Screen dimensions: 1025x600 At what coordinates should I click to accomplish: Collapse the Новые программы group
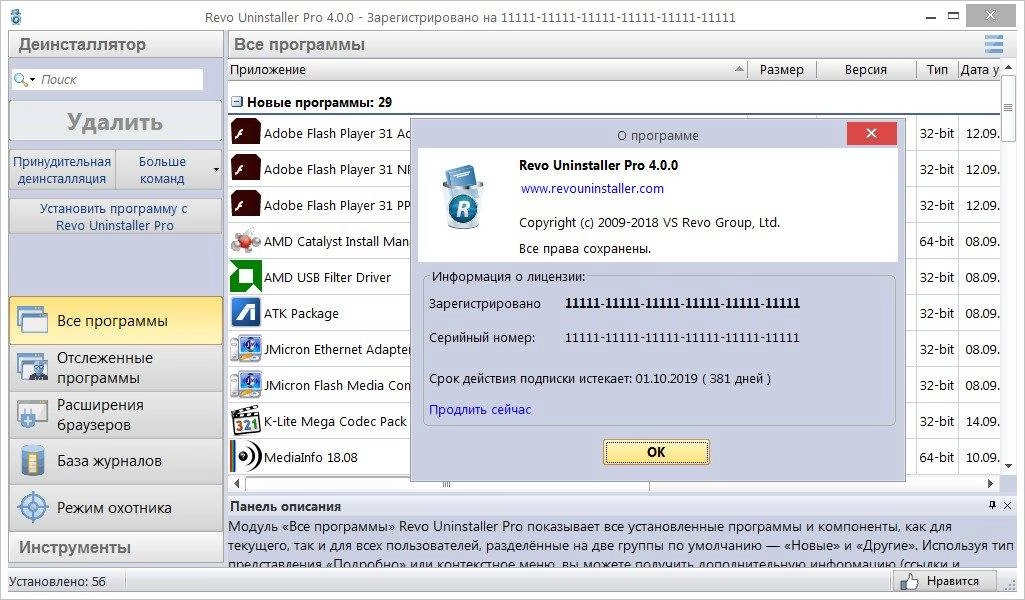pyautogui.click(x=237, y=102)
